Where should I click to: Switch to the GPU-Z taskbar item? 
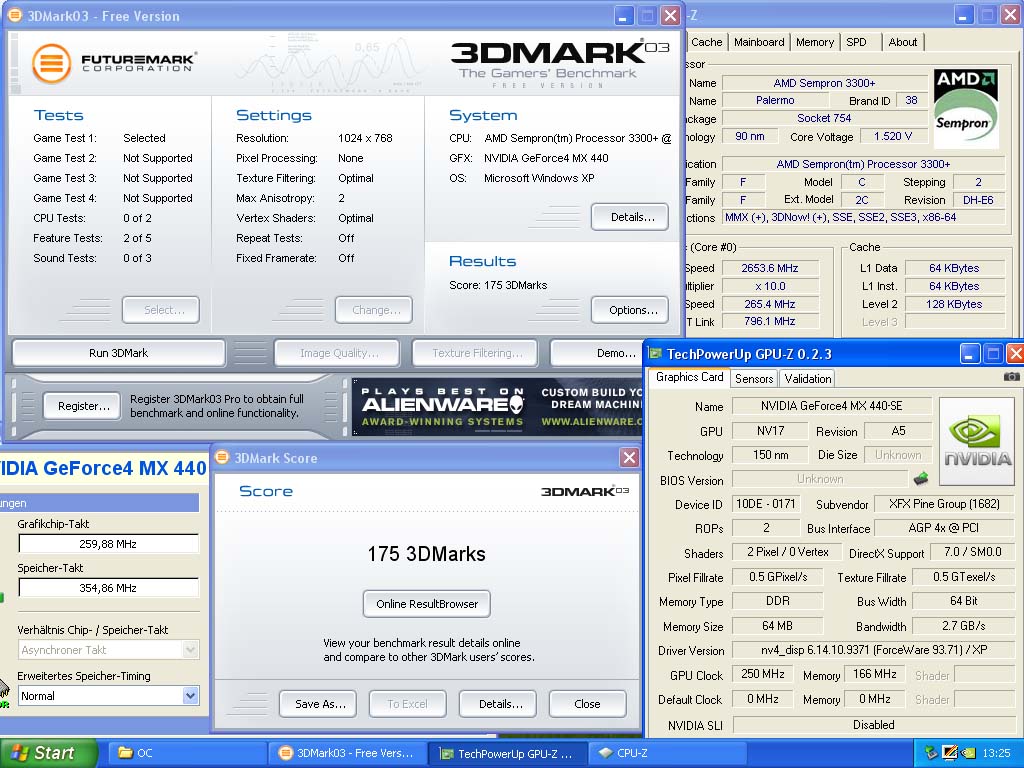coord(508,753)
